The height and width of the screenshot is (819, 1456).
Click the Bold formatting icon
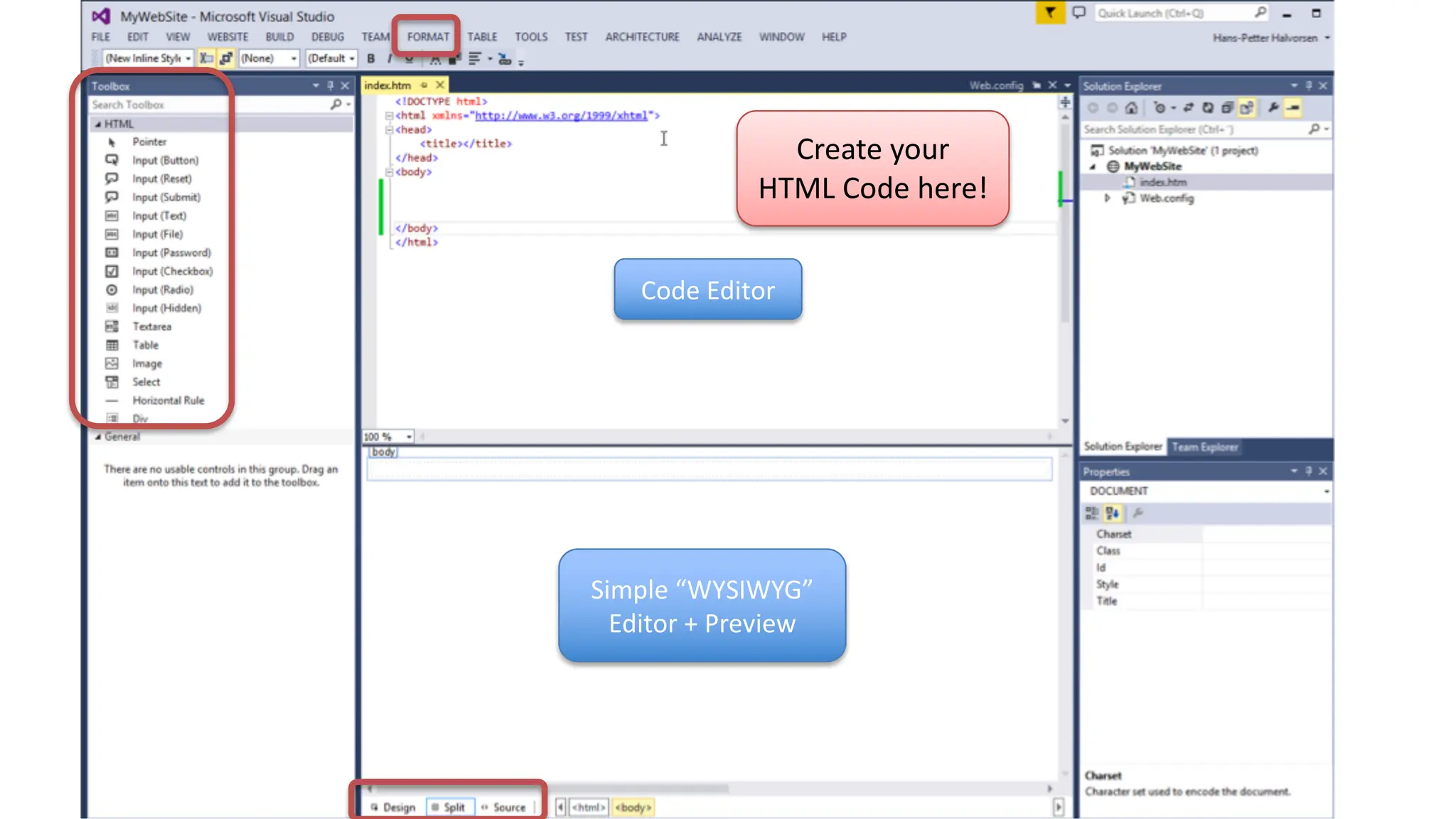pyautogui.click(x=370, y=58)
